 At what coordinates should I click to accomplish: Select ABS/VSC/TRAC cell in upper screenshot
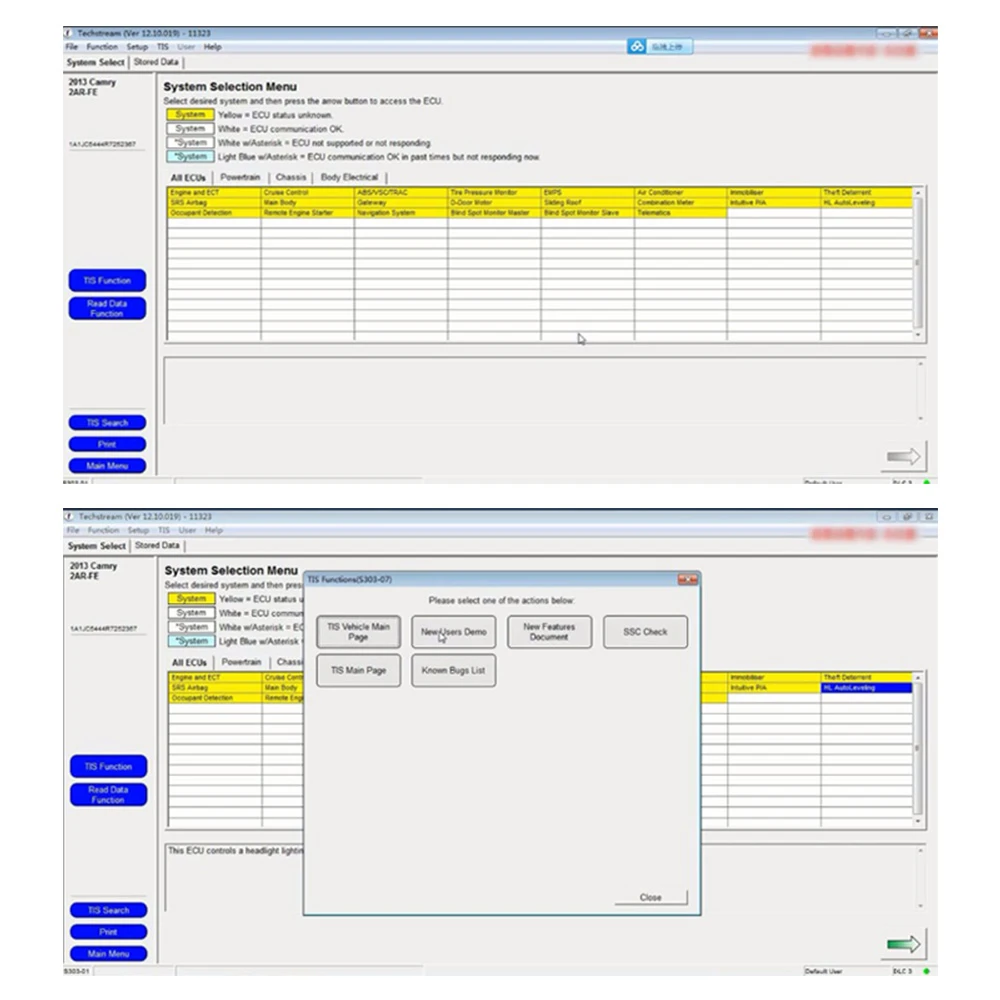(401, 193)
